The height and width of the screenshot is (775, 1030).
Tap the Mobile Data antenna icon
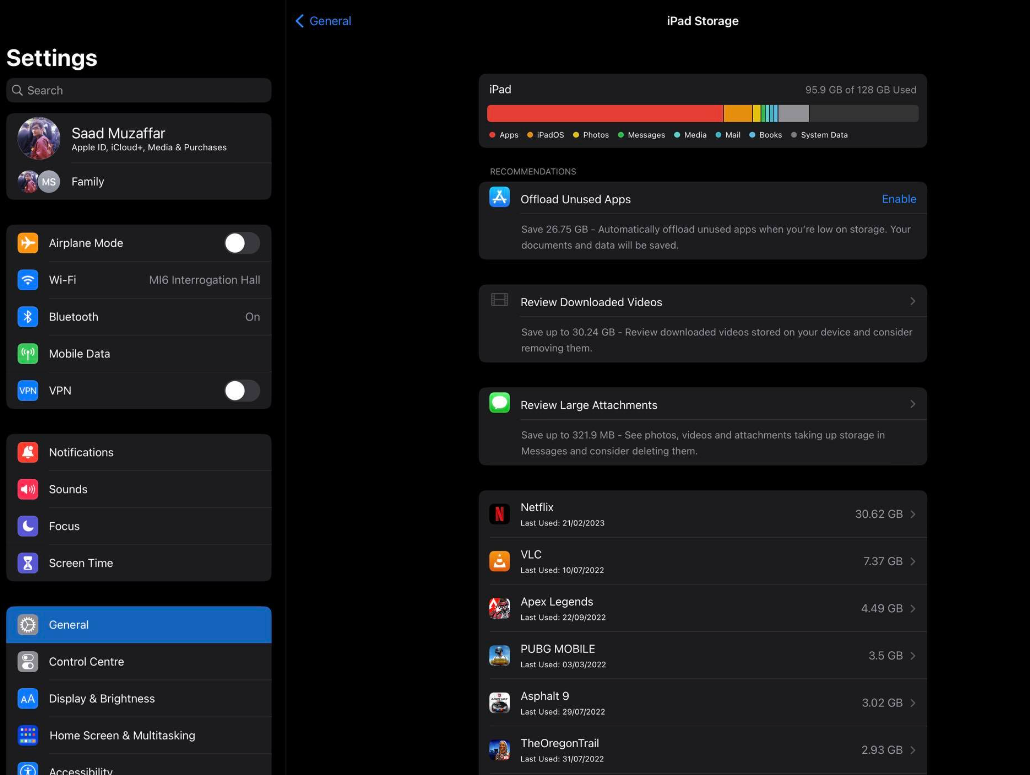pyautogui.click(x=28, y=353)
